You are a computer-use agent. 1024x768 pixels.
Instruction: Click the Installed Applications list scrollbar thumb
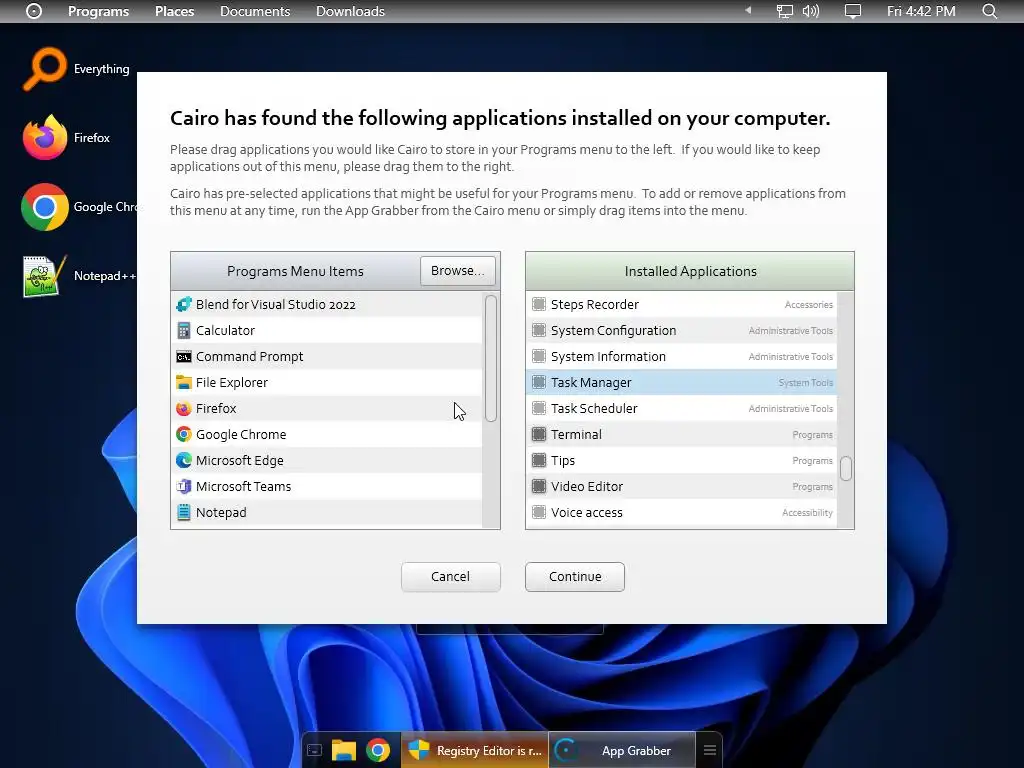pyautogui.click(x=846, y=468)
